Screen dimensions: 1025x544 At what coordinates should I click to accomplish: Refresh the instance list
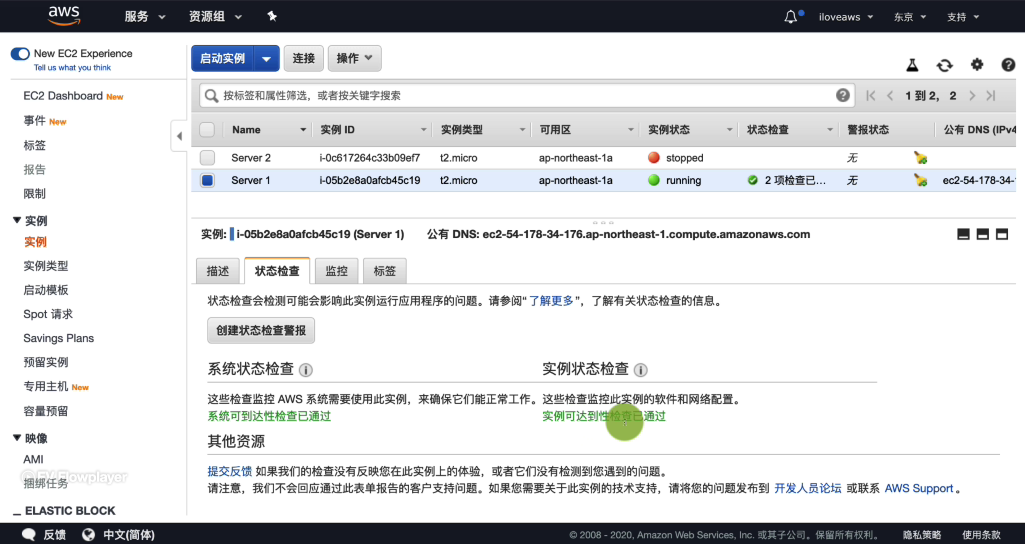pos(945,65)
